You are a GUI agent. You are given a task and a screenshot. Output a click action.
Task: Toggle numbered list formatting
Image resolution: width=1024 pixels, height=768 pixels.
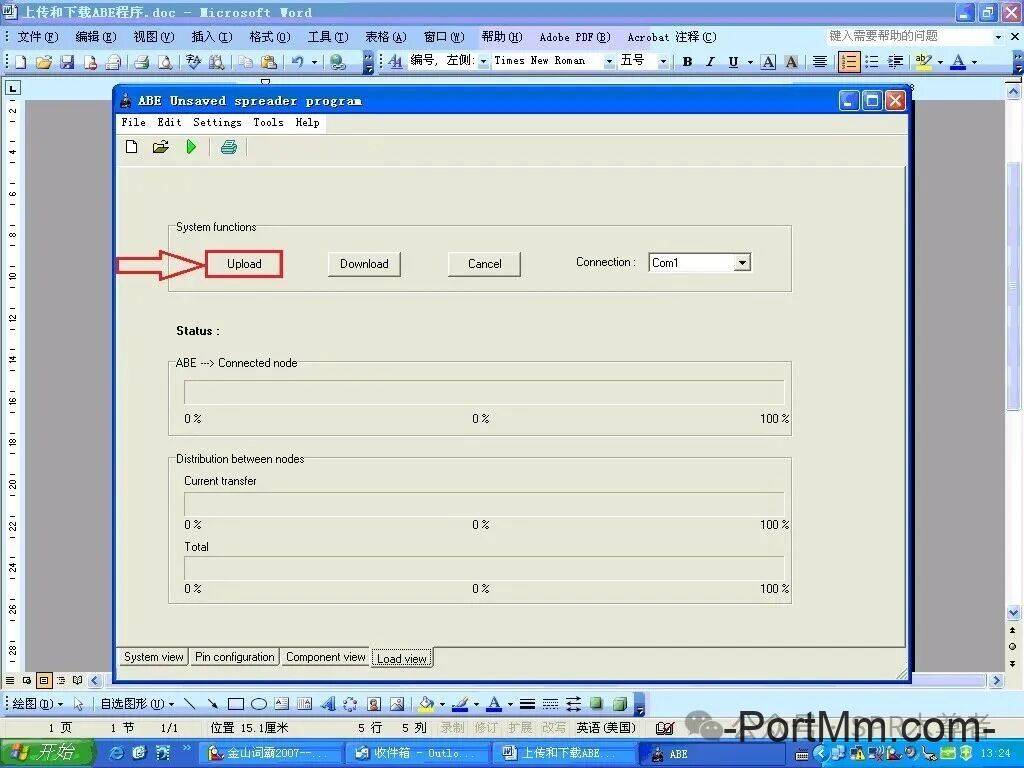(x=849, y=62)
